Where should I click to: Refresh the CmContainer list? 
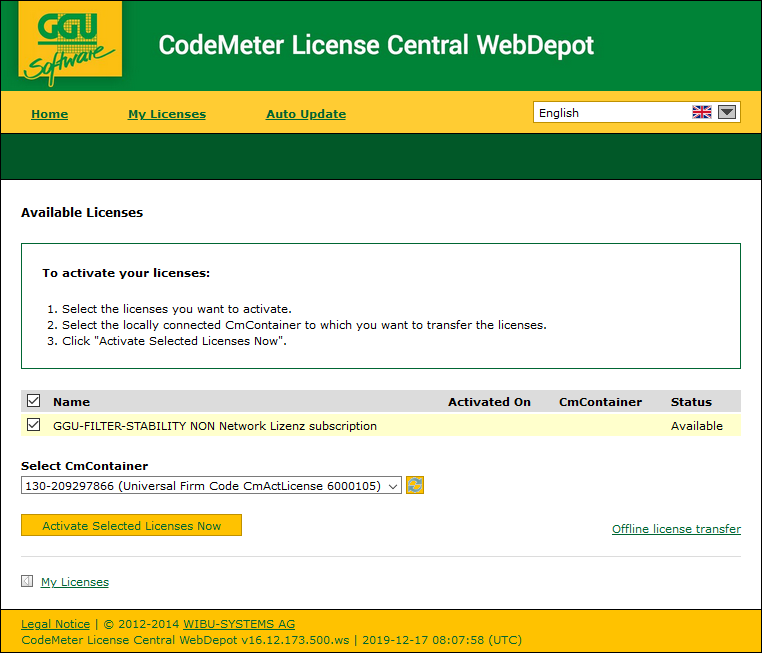pyautogui.click(x=415, y=485)
